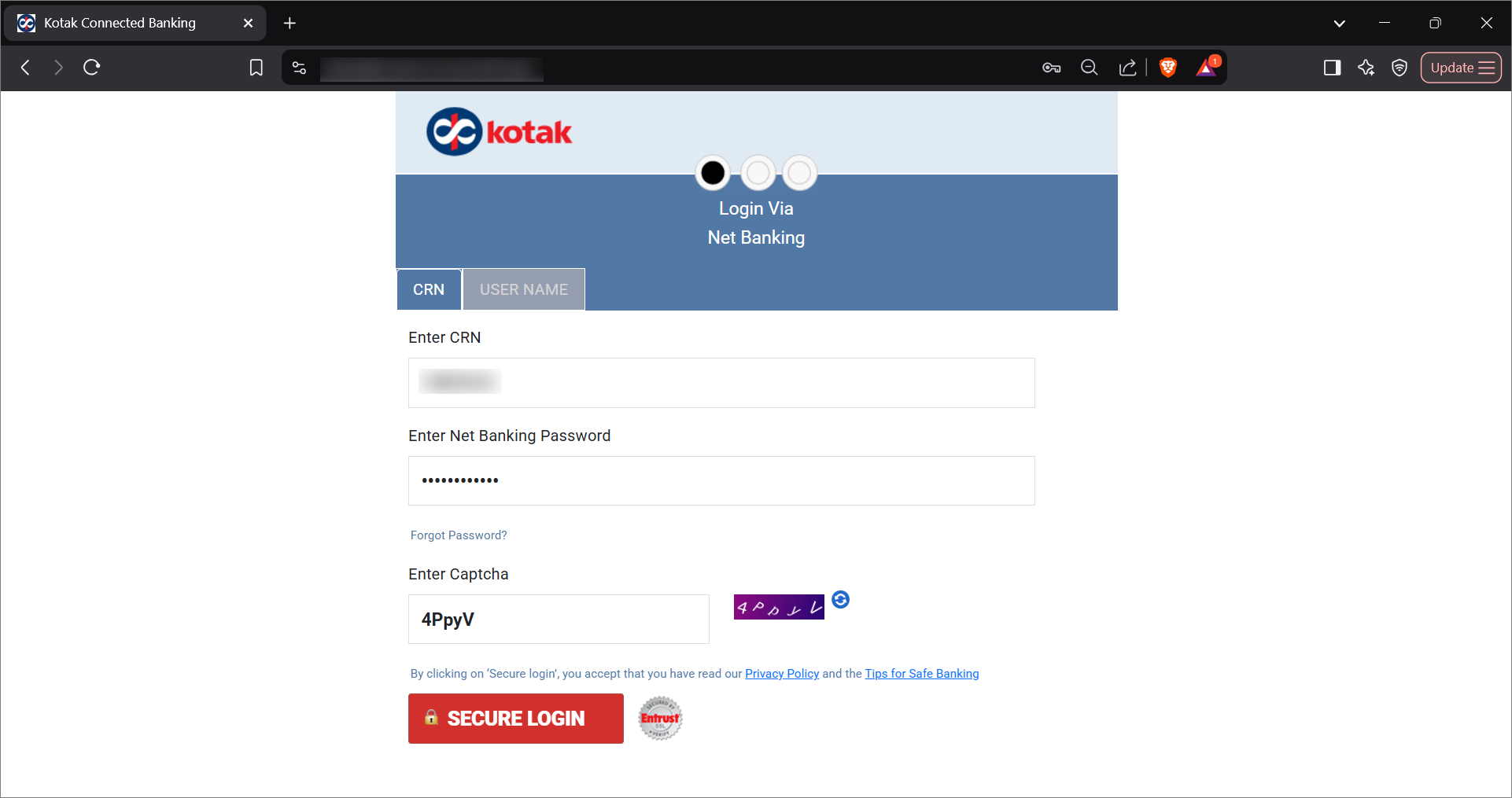This screenshot has width=1512, height=798.
Task: Open the tab search dropdown arrow
Action: pyautogui.click(x=1339, y=24)
